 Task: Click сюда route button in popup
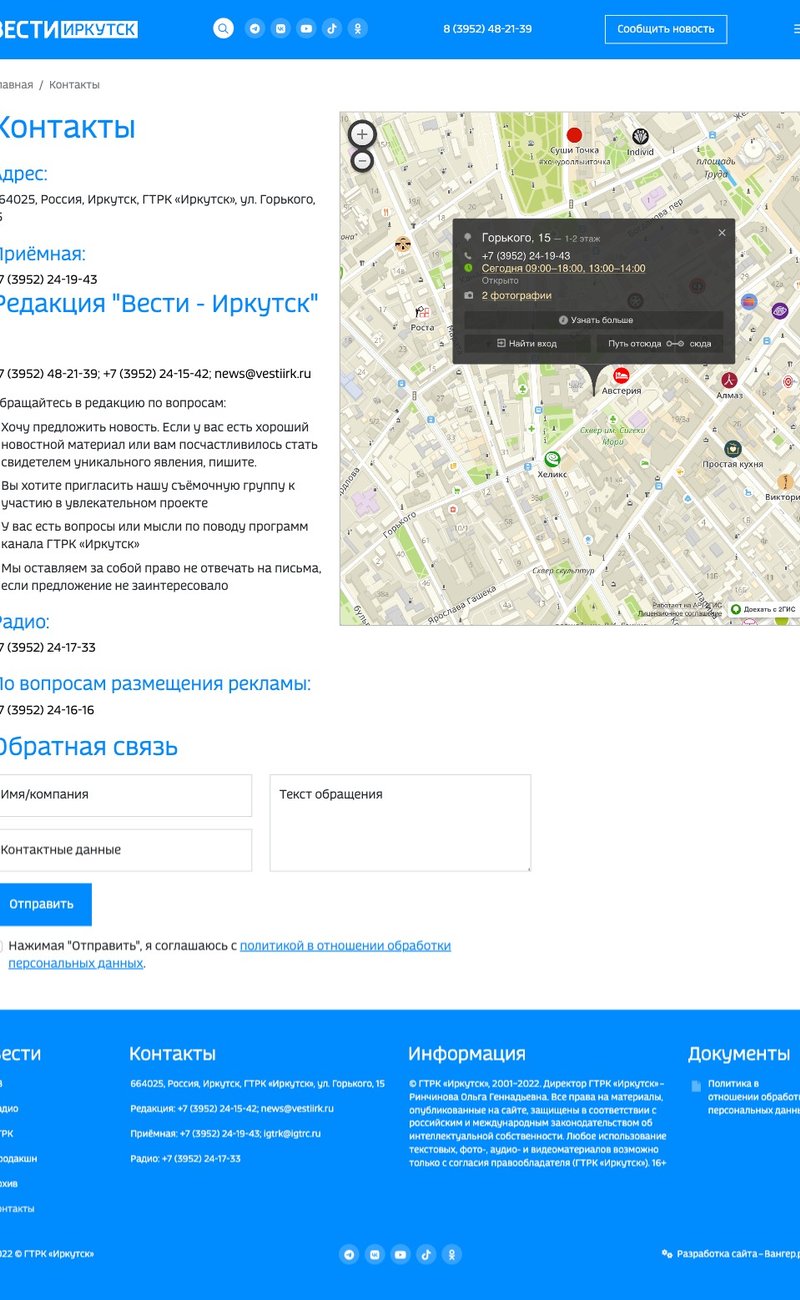pyautogui.click(x=700, y=343)
